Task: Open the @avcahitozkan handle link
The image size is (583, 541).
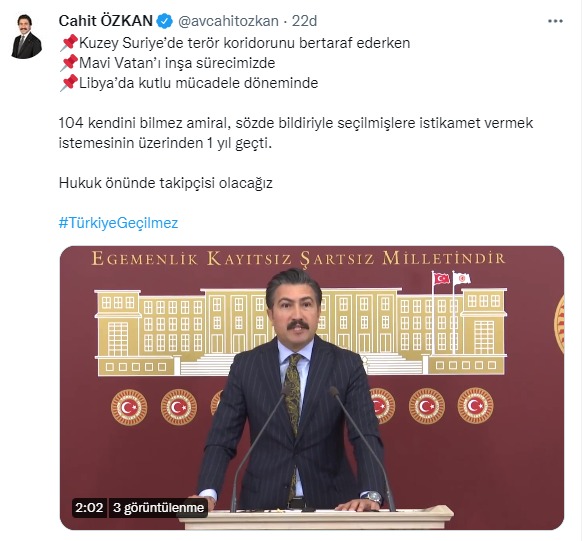Action: click(x=228, y=21)
